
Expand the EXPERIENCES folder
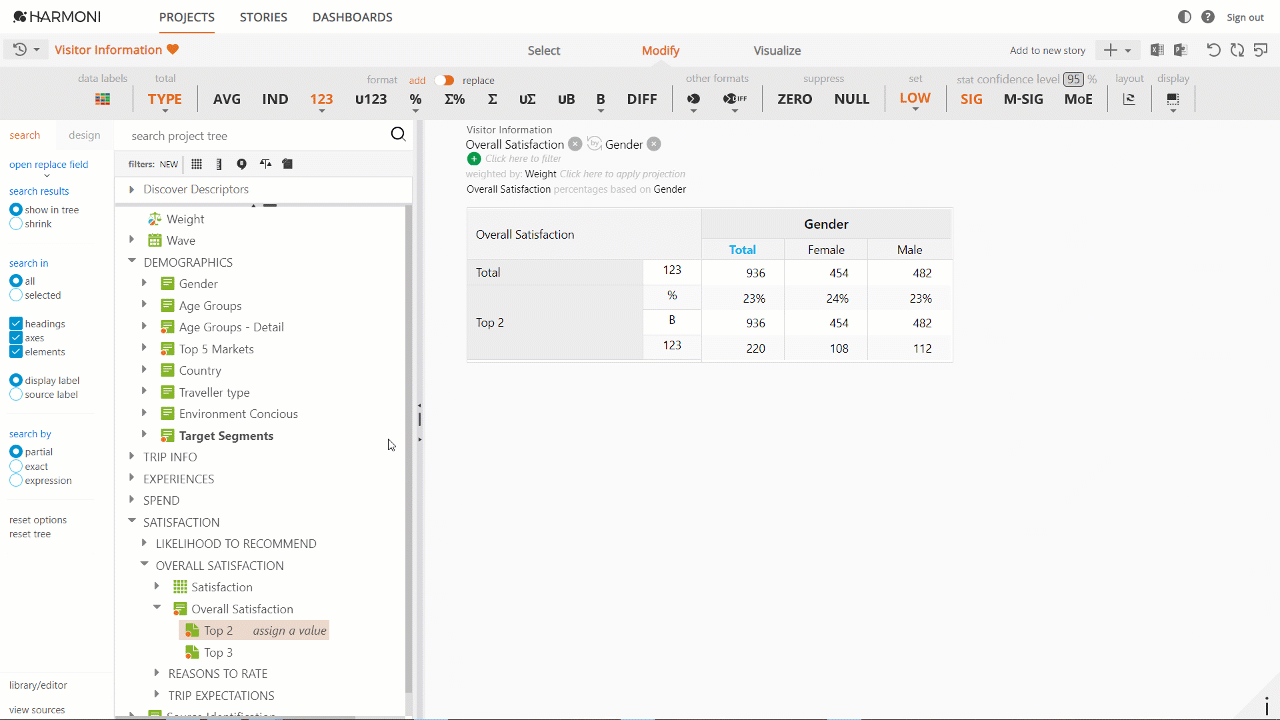[x=131, y=479]
